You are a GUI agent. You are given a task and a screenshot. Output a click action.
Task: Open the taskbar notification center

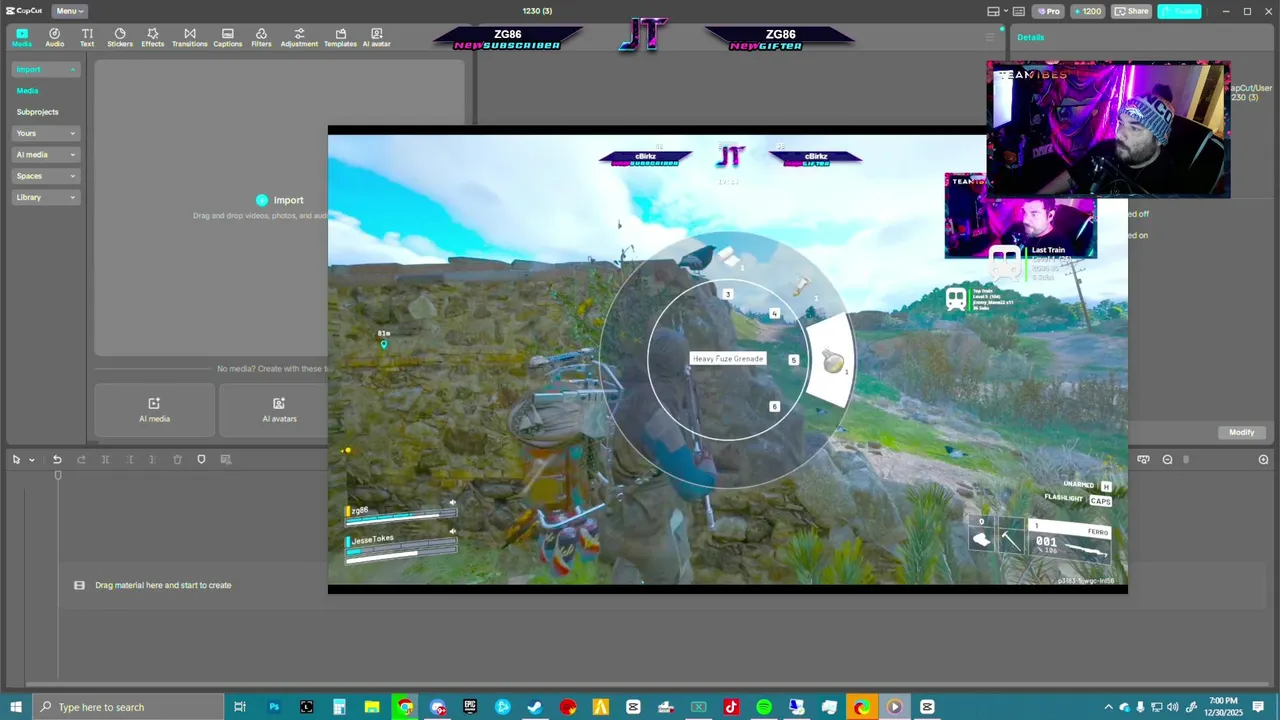tap(1258, 707)
